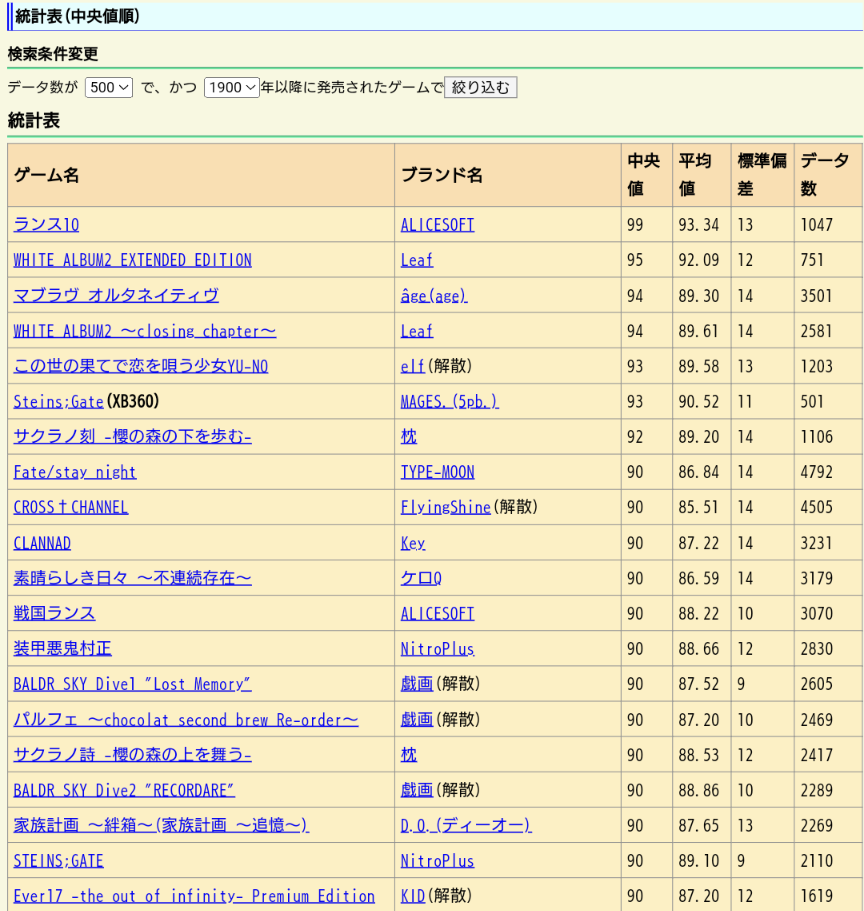This screenshot has height=911, width=864.
Task: Open Leaf brand in WHITE ALBUM2 EXTENDED row
Action: (417, 260)
